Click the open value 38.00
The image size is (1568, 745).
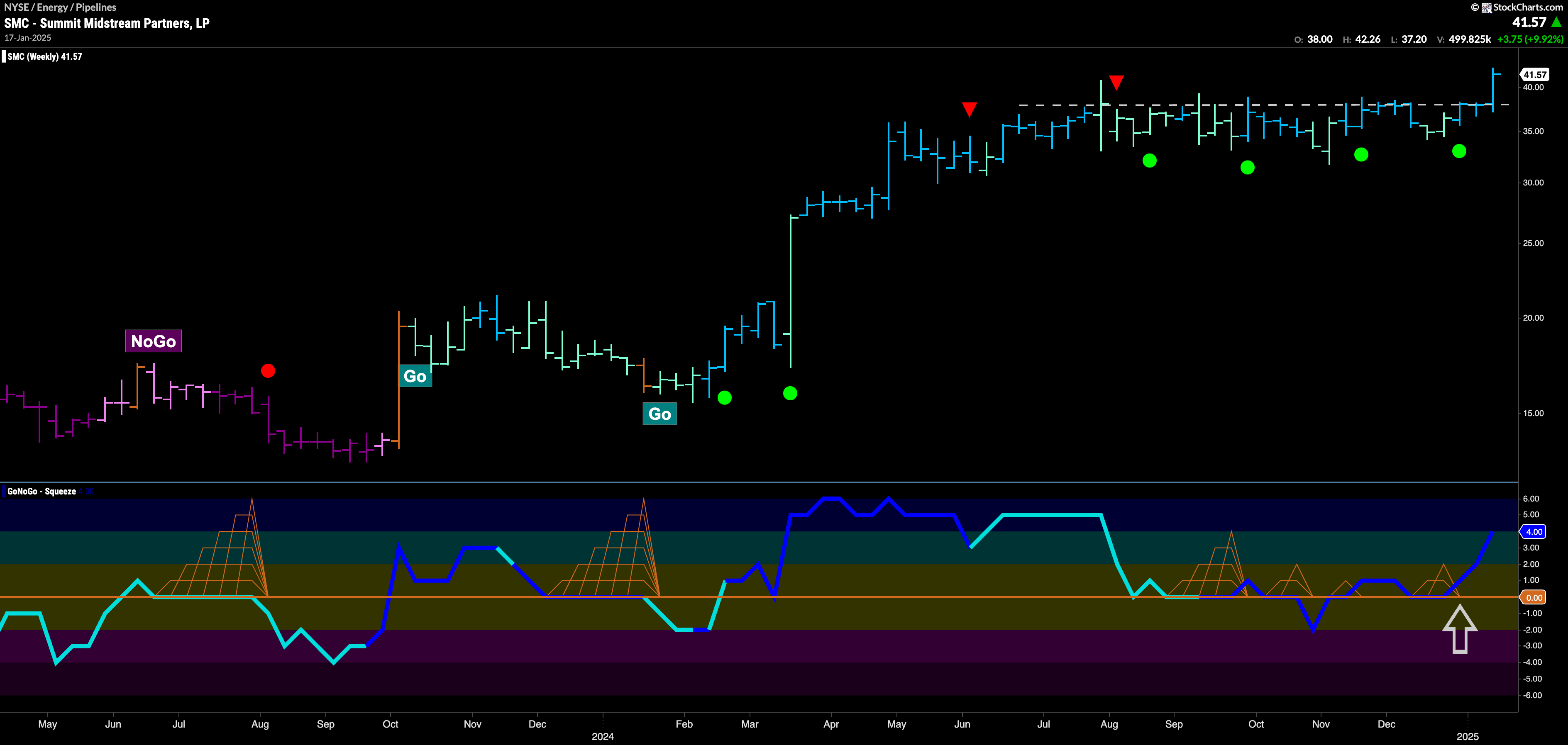[1320, 39]
